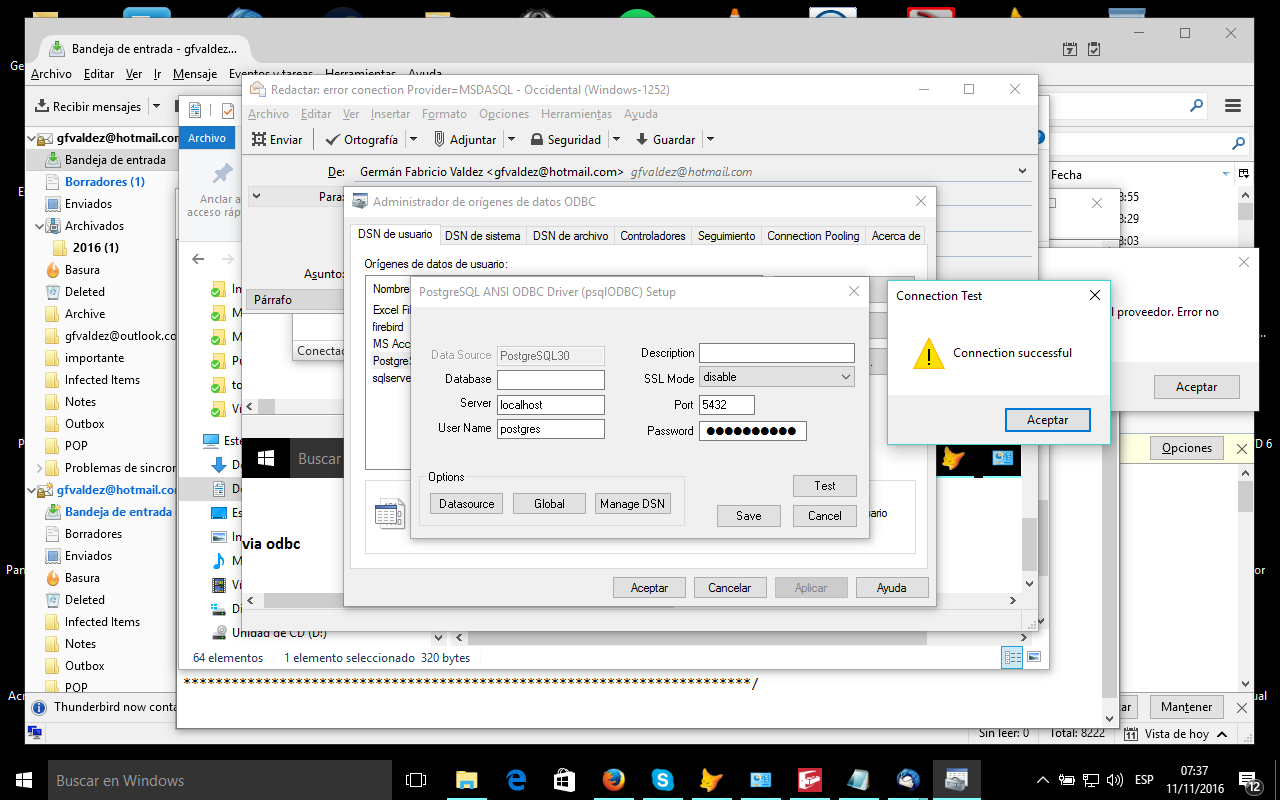Click Ortografía spell check button

(x=361, y=140)
